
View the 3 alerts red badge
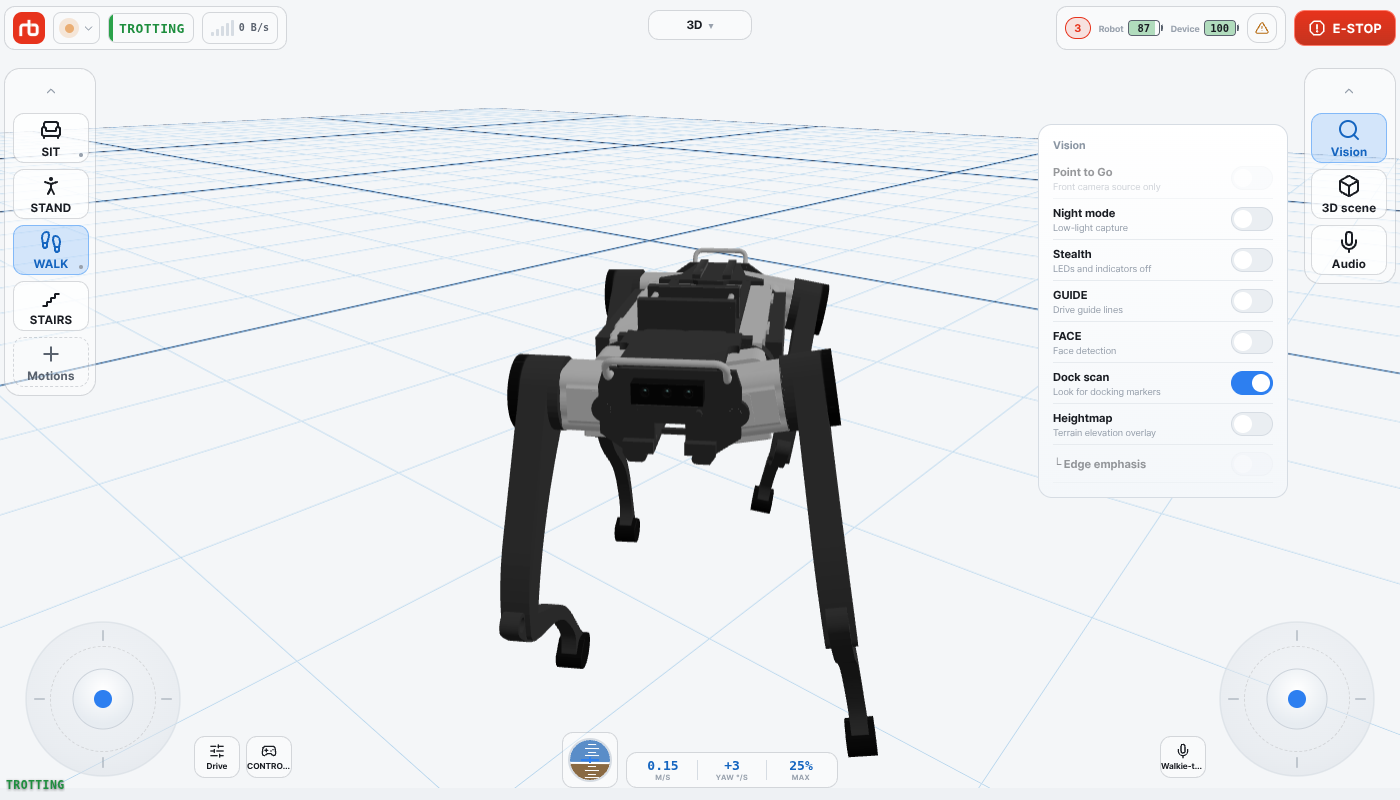[x=1078, y=28]
